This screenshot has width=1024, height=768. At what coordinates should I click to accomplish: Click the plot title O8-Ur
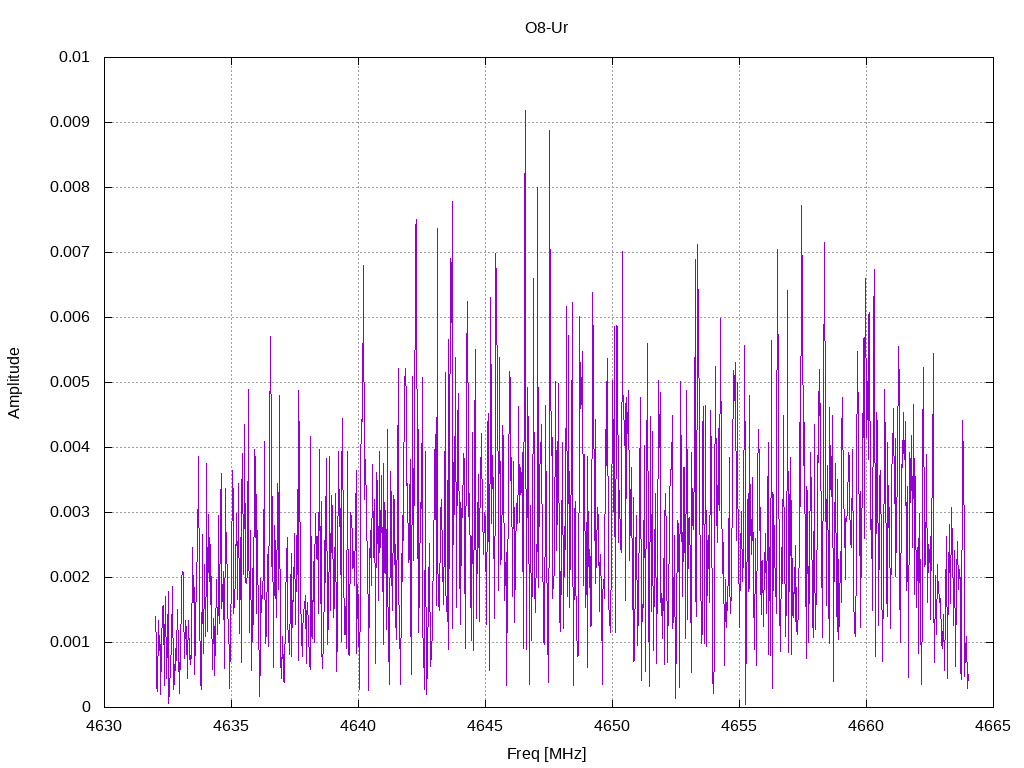[x=547, y=27]
